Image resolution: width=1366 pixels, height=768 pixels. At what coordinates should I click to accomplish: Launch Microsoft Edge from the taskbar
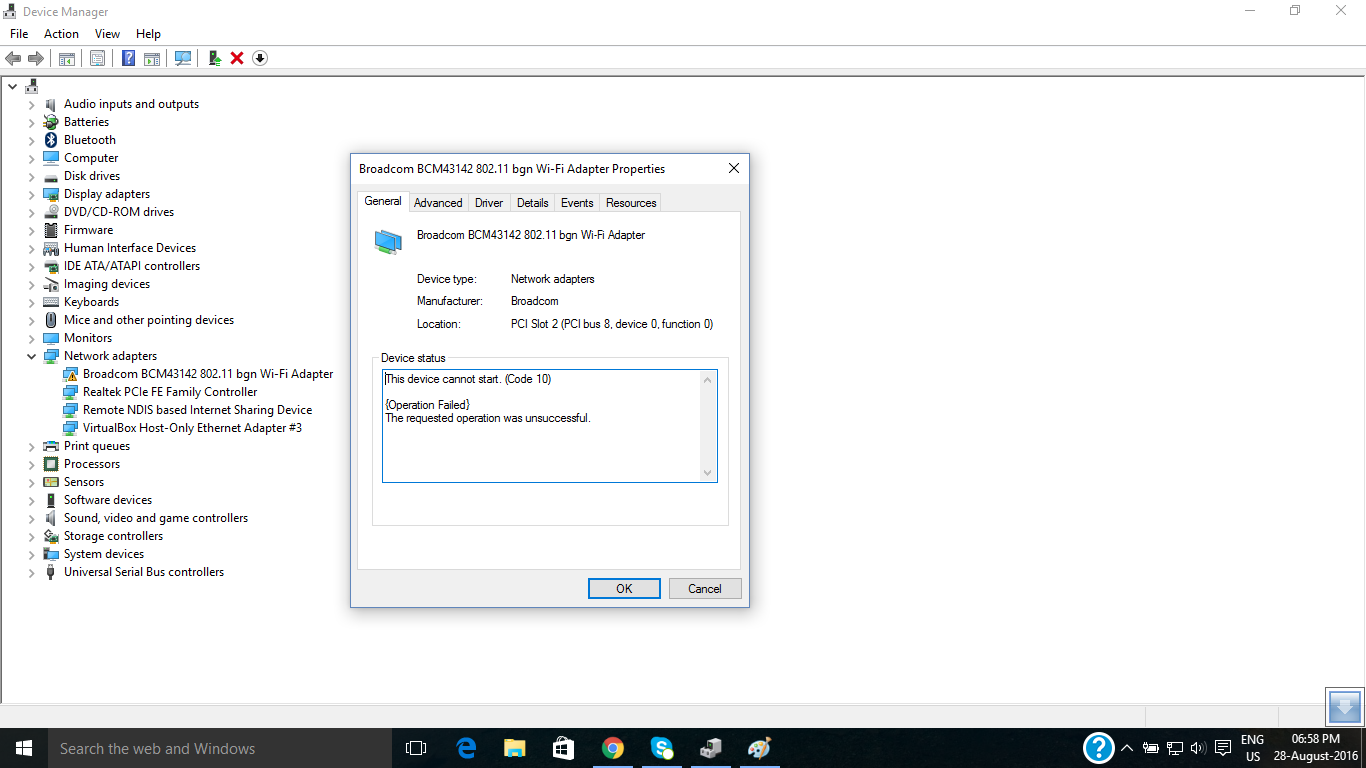pos(466,748)
